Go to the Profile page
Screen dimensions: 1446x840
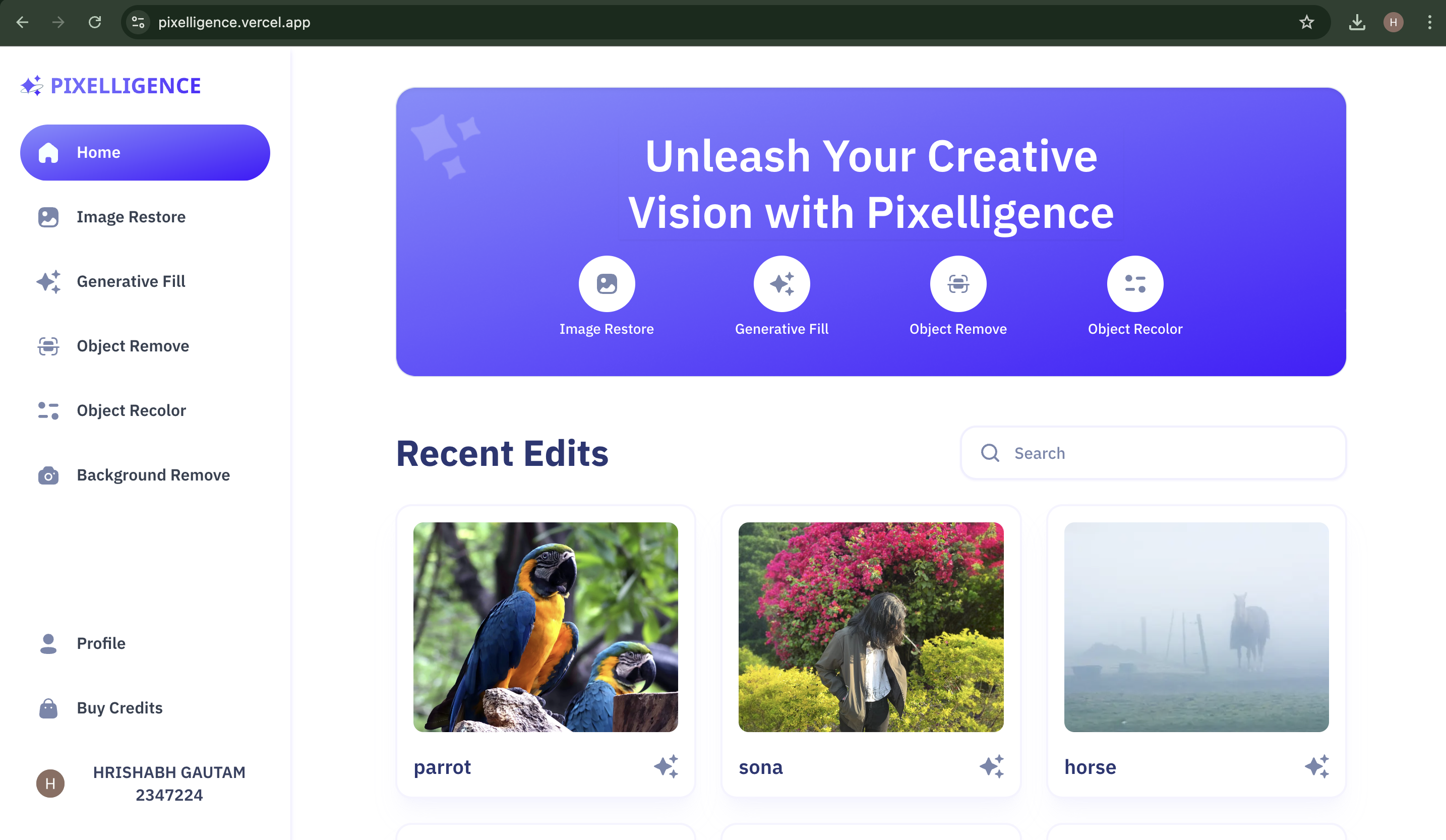tap(101, 643)
